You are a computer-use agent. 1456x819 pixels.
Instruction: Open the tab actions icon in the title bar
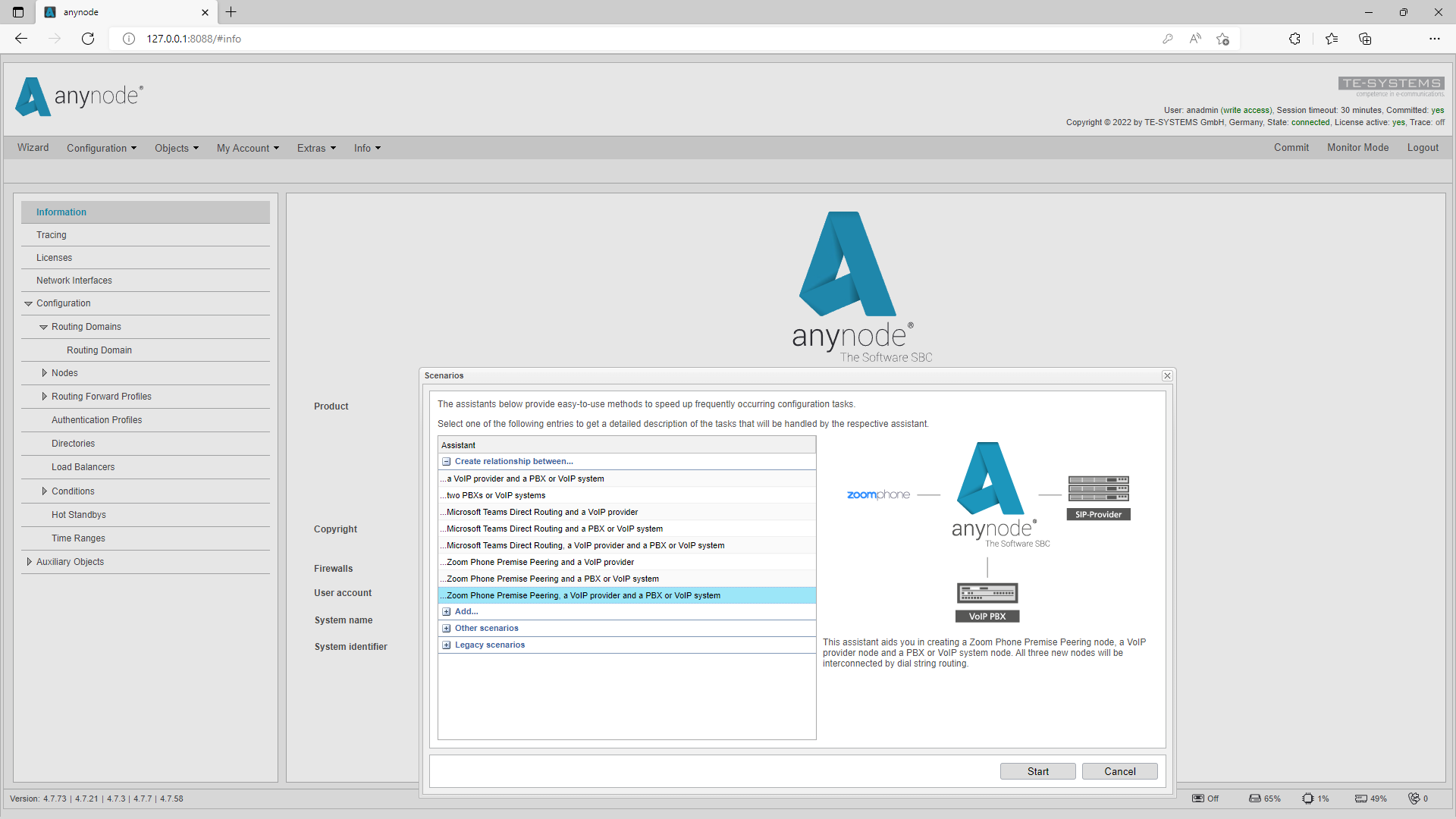(18, 12)
